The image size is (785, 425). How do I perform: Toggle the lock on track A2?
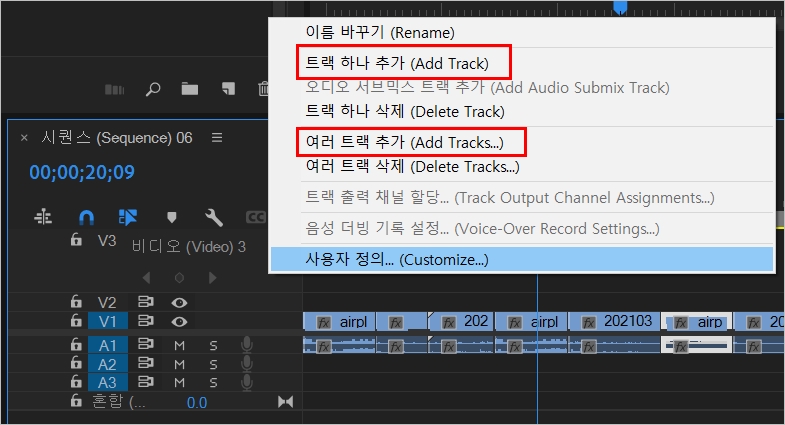tap(76, 362)
